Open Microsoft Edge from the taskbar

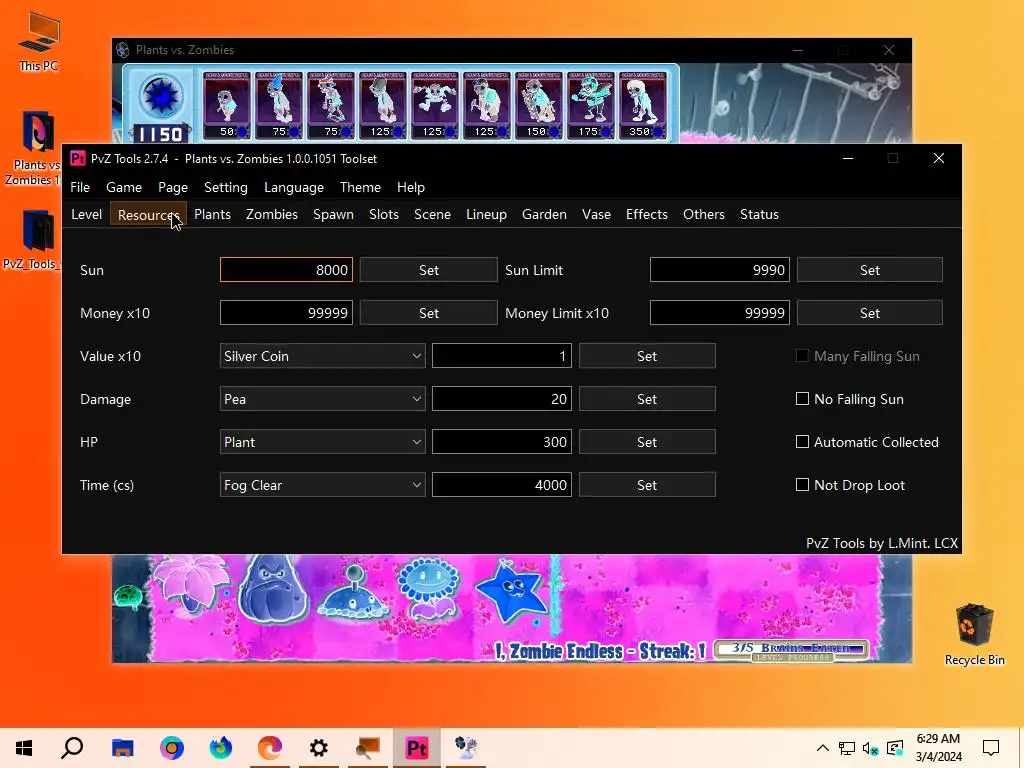tap(270, 748)
